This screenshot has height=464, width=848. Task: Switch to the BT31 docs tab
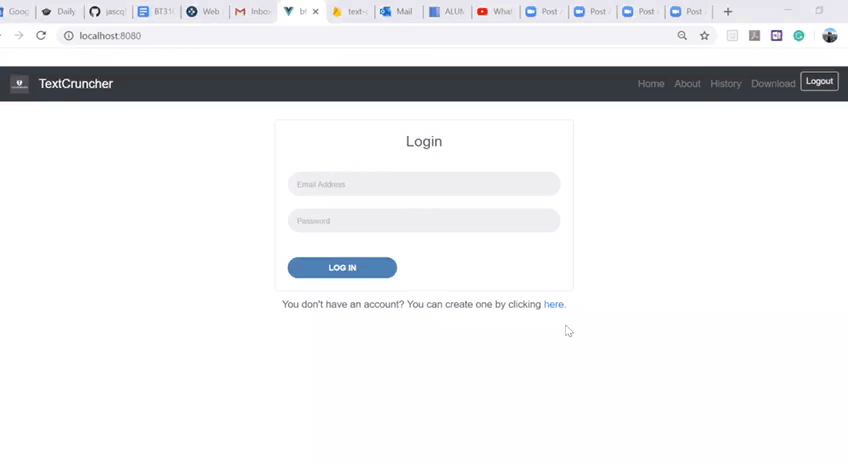pyautogui.click(x=157, y=11)
